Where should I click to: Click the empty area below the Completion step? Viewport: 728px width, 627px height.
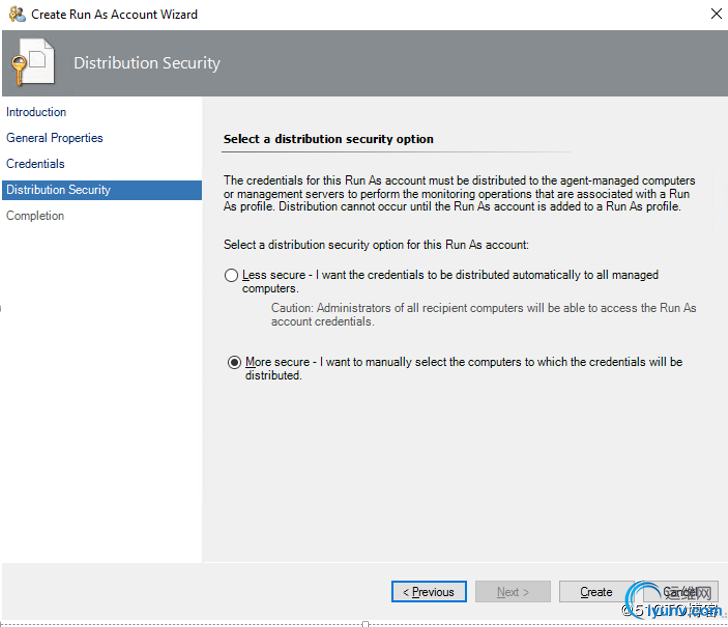point(100,400)
